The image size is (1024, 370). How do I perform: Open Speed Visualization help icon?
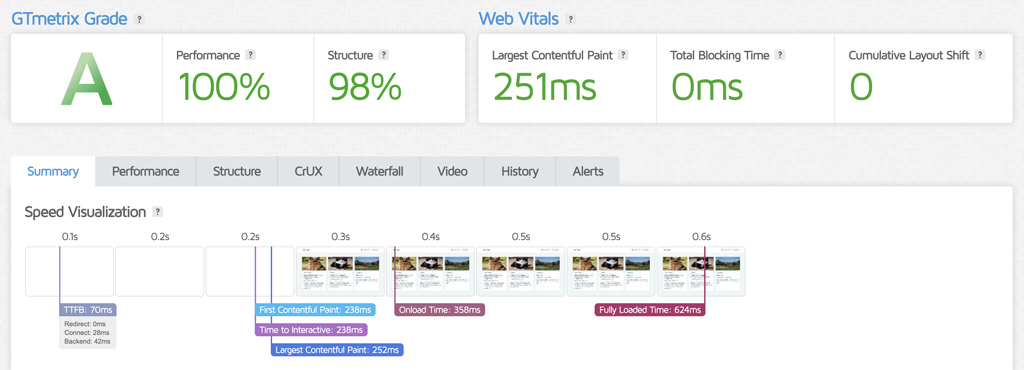tap(157, 212)
